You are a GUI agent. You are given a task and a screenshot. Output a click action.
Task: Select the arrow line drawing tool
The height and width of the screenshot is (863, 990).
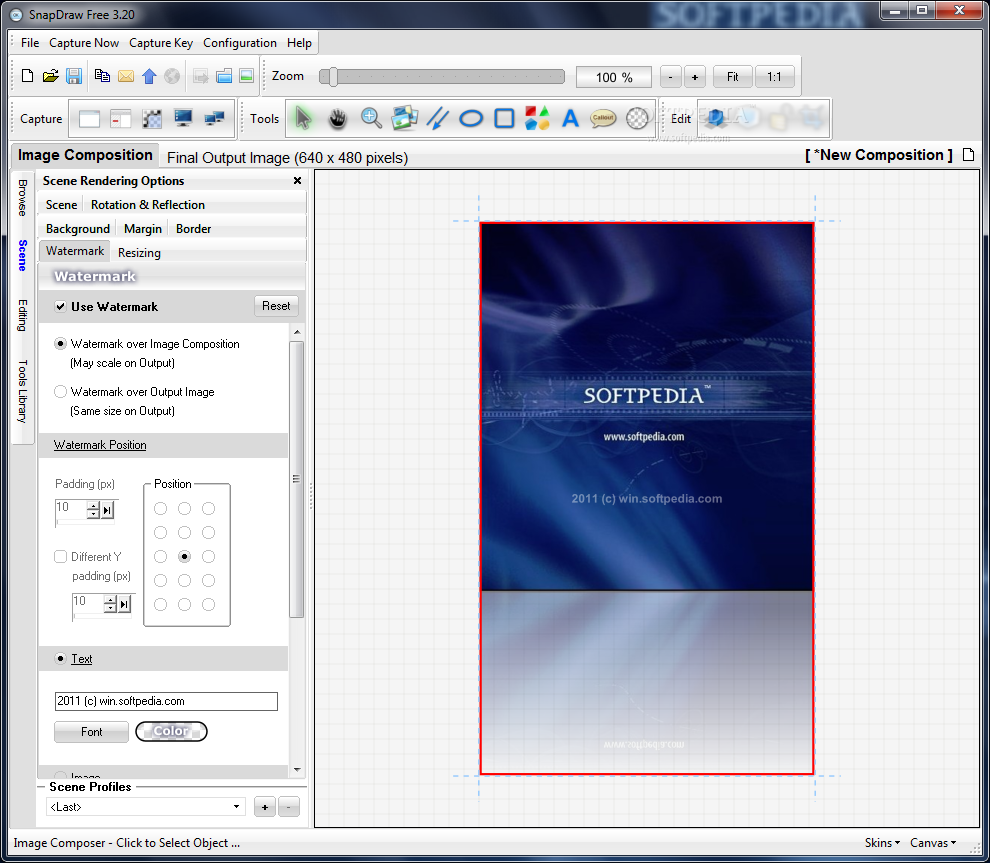pos(438,119)
